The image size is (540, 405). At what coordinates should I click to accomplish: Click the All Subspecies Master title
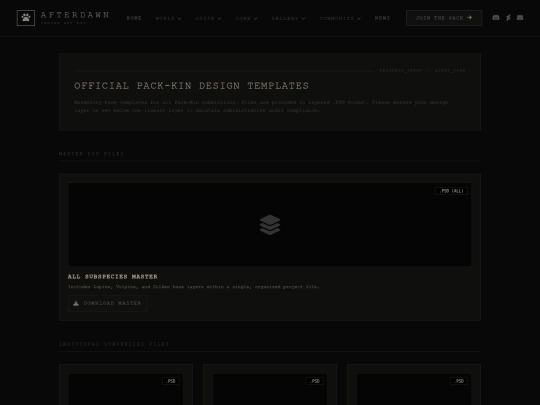(113, 277)
